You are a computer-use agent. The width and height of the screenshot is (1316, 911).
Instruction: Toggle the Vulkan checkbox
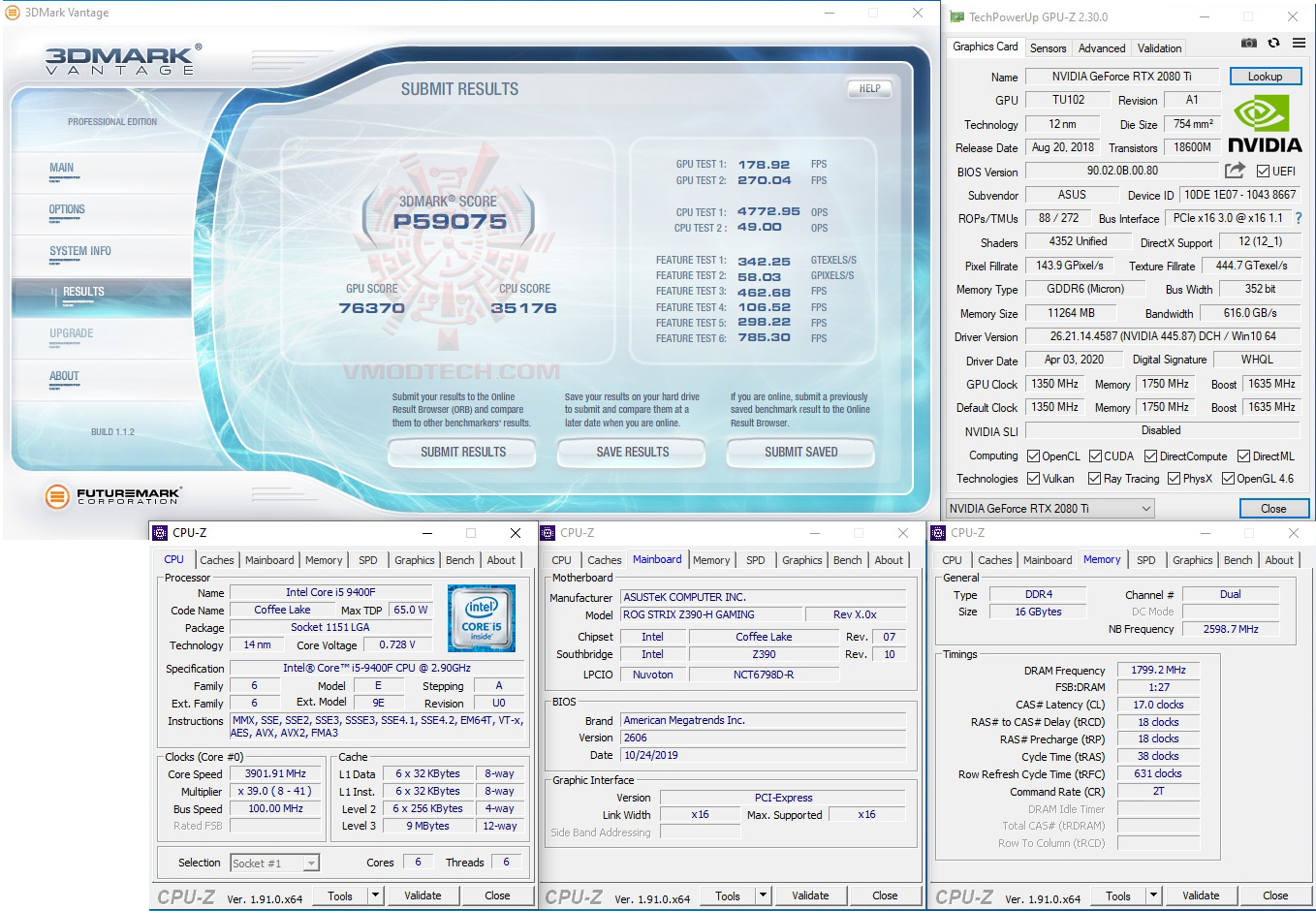click(1033, 479)
